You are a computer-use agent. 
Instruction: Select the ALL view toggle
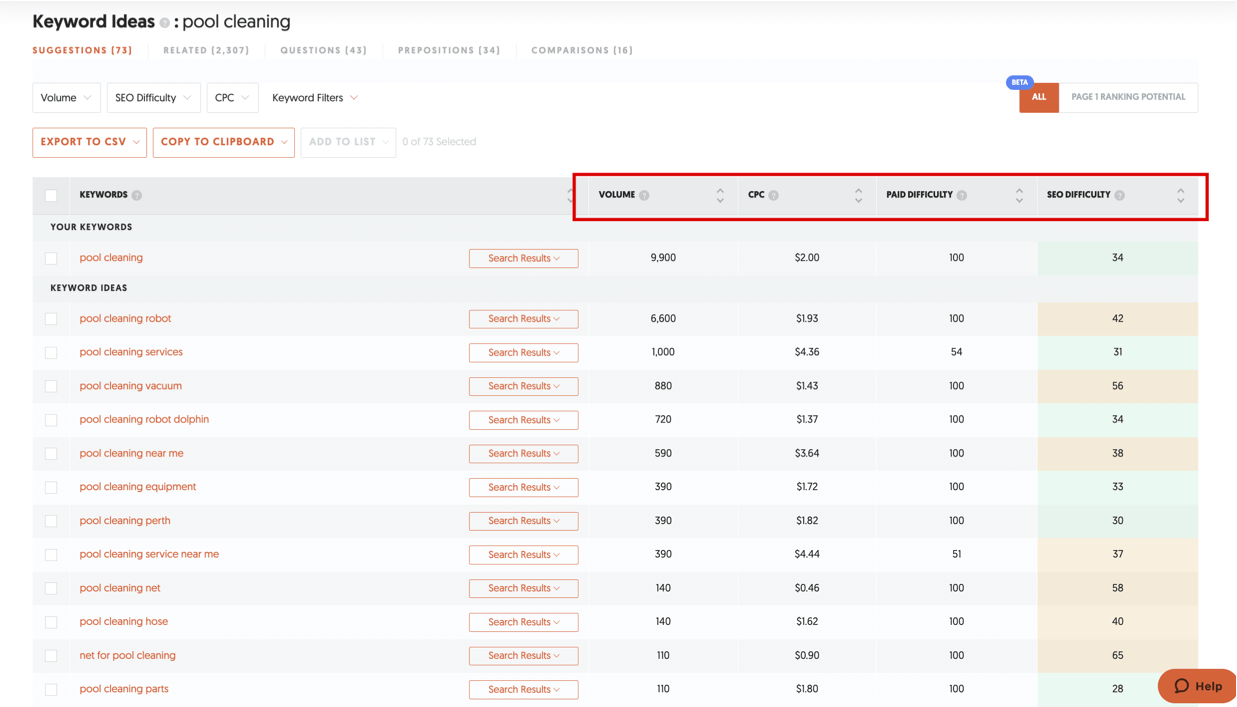(x=1039, y=97)
